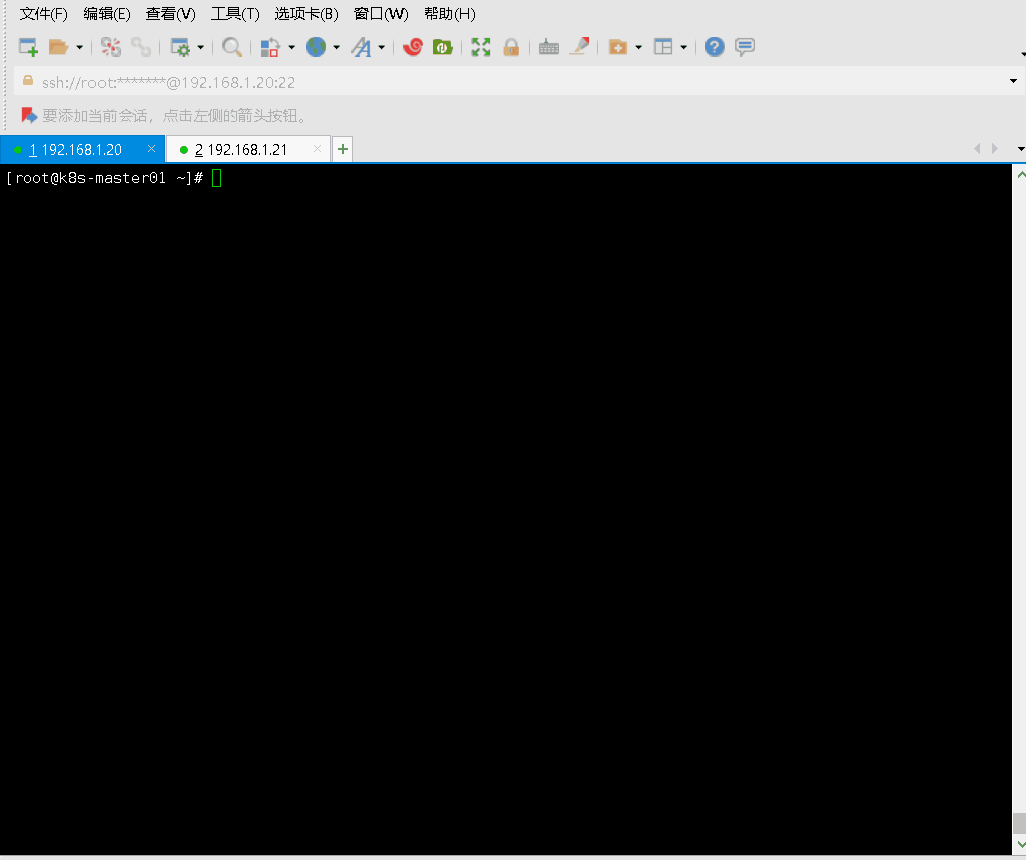Image resolution: width=1026 pixels, height=860 pixels.
Task: Expand the font settings dropdown arrow
Action: click(381, 46)
